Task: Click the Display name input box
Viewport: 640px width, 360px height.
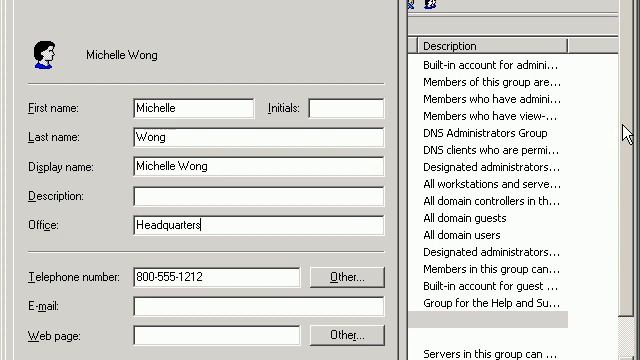Action: pos(258,167)
